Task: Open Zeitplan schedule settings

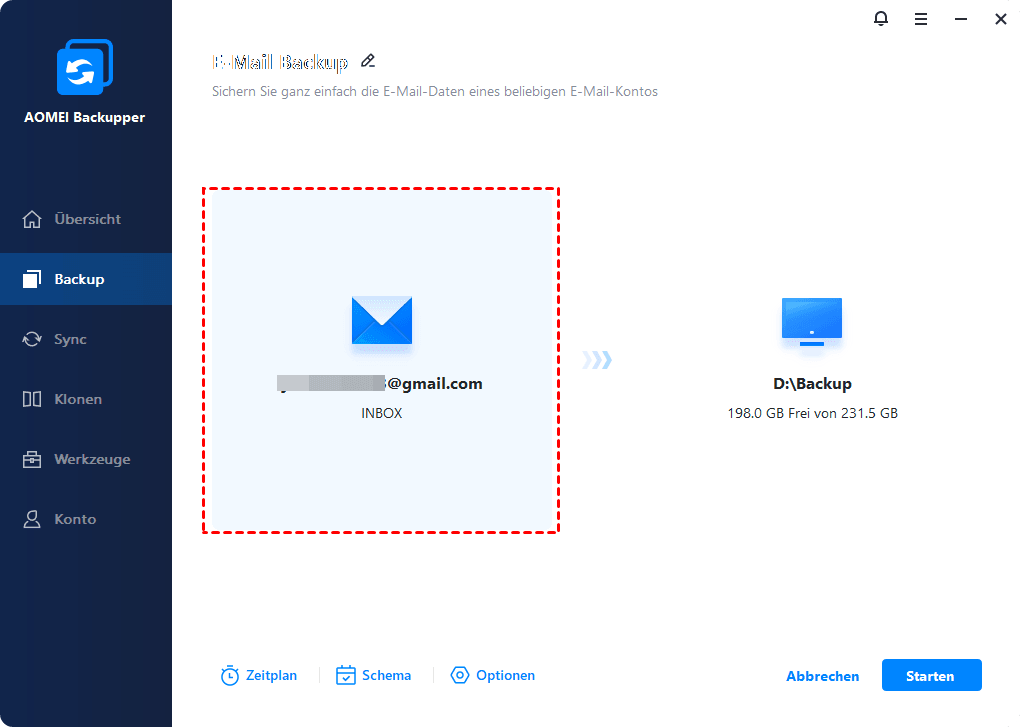Action: (259, 676)
